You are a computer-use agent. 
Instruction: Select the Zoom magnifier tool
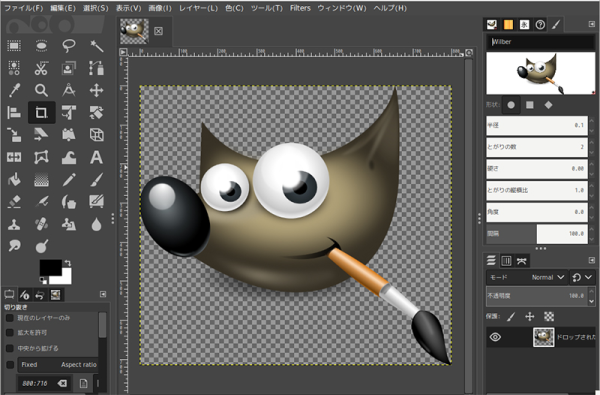coord(41,90)
